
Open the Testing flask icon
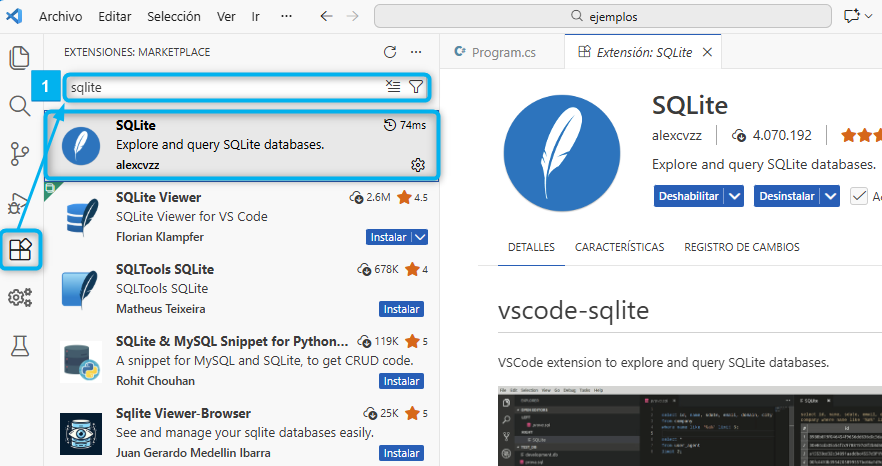point(19,346)
